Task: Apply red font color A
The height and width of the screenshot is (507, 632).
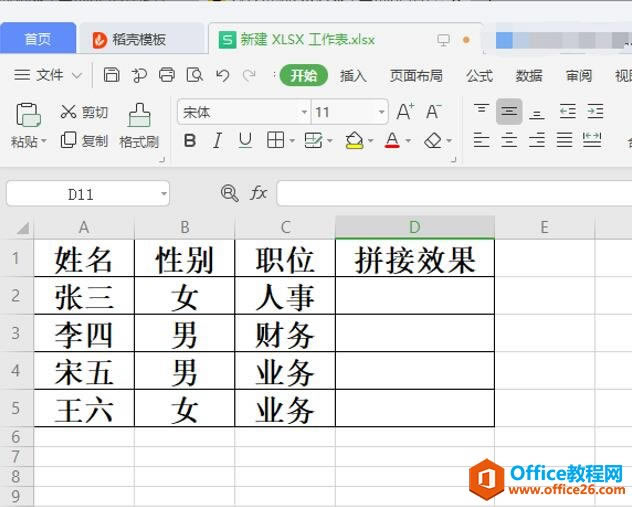Action: click(392, 140)
